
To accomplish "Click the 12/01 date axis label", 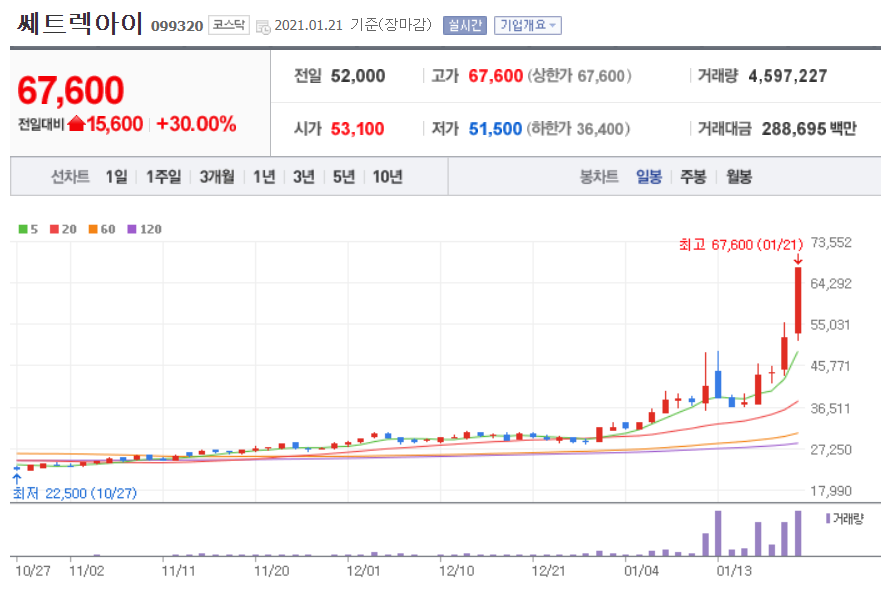I will (364, 571).
